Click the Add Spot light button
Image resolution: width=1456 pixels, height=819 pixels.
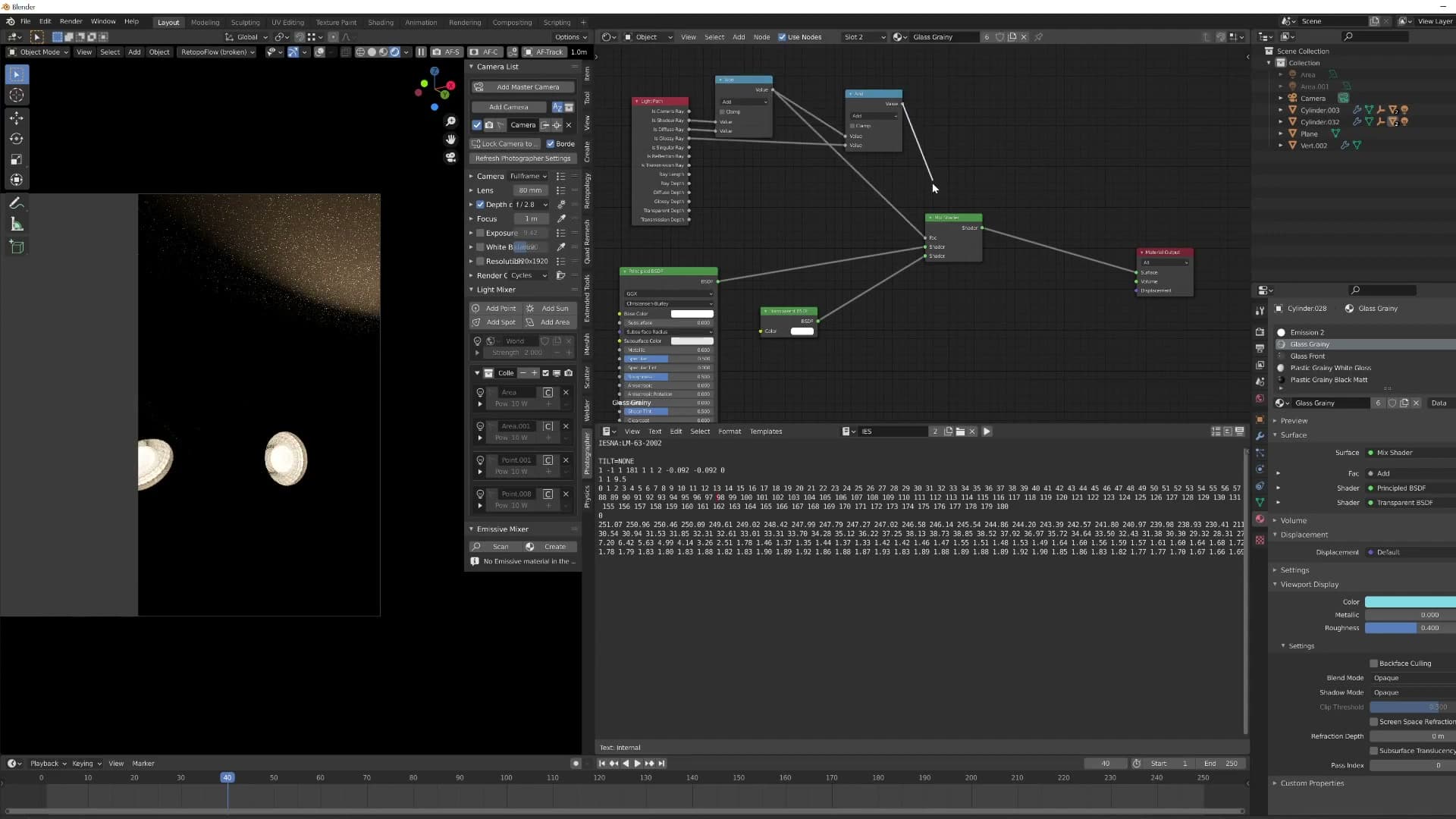pos(496,322)
